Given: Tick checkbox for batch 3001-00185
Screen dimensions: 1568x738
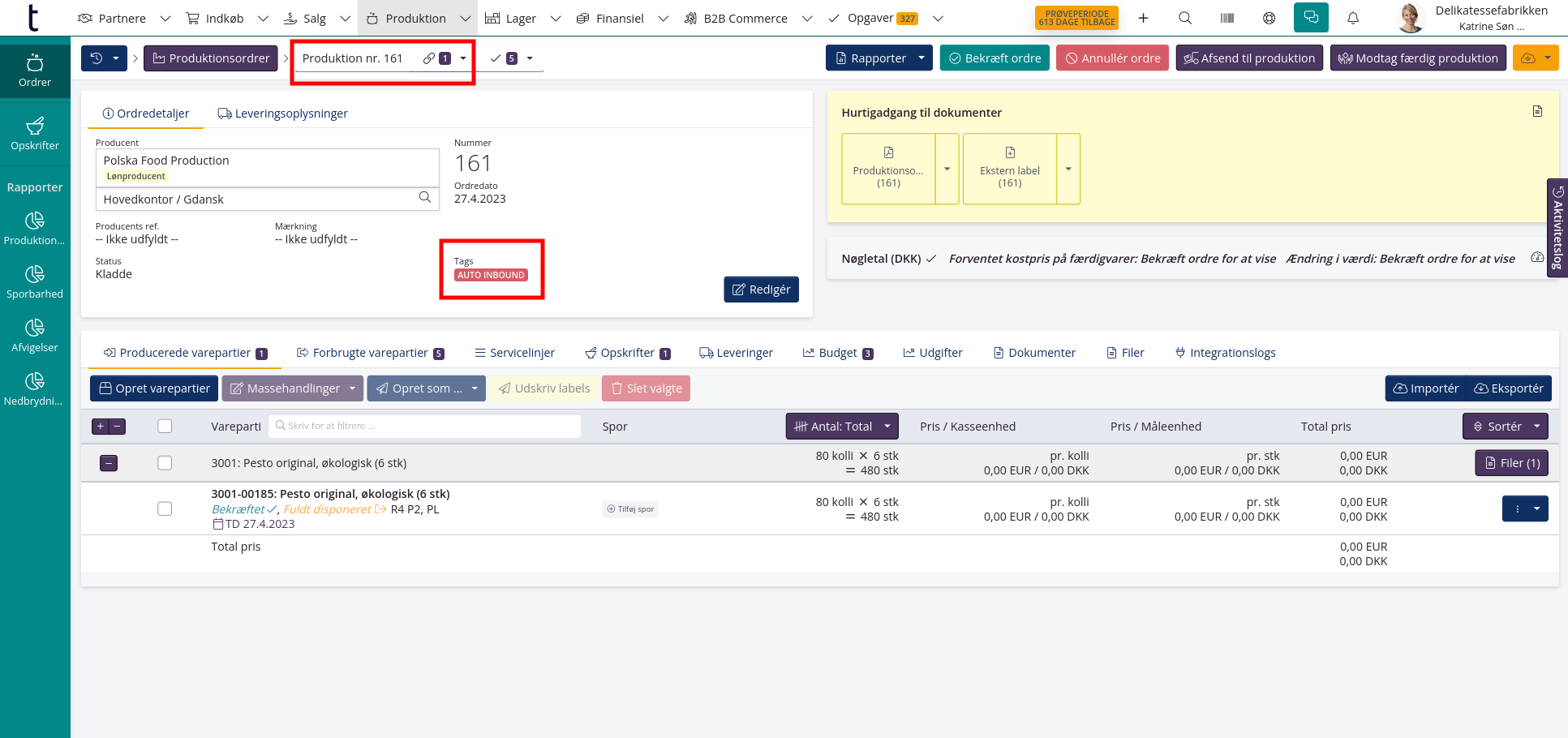Looking at the screenshot, I should tap(165, 509).
